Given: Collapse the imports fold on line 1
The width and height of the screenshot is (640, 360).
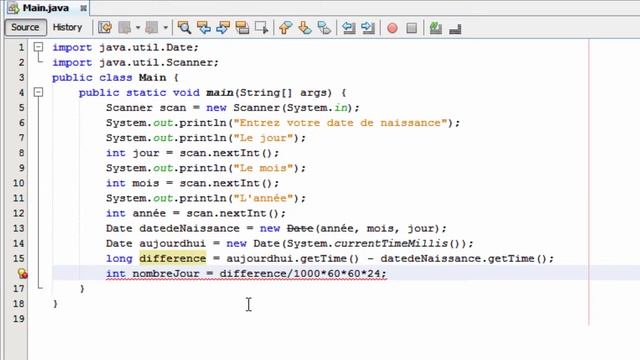Looking at the screenshot, I should (38, 47).
